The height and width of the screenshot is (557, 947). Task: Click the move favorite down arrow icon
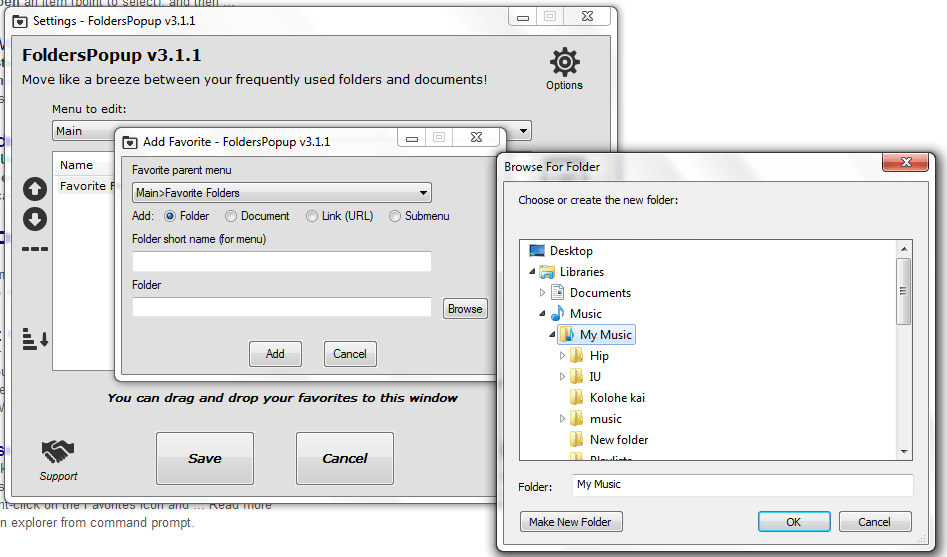(35, 219)
